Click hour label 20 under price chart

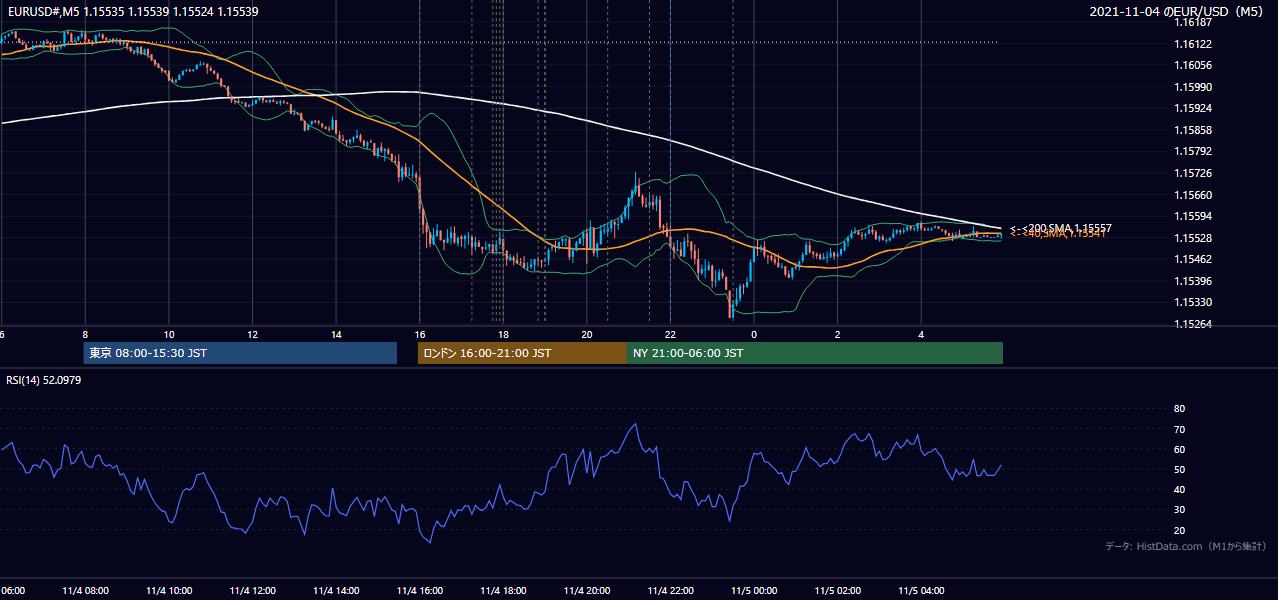click(x=587, y=334)
